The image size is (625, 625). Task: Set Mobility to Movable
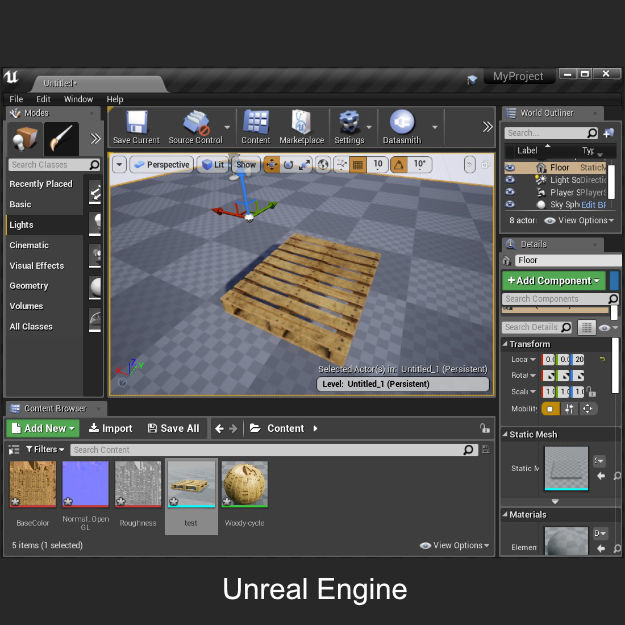(x=587, y=409)
